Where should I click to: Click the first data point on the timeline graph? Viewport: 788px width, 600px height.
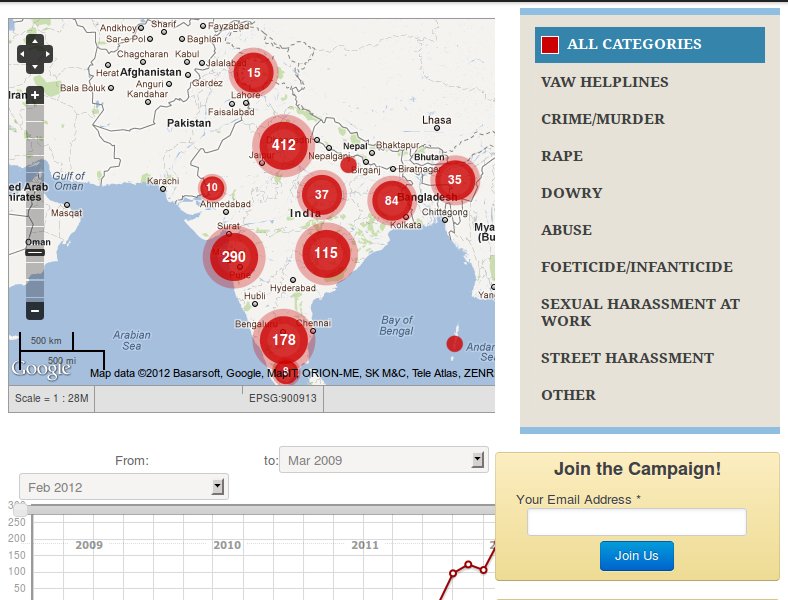[452, 573]
